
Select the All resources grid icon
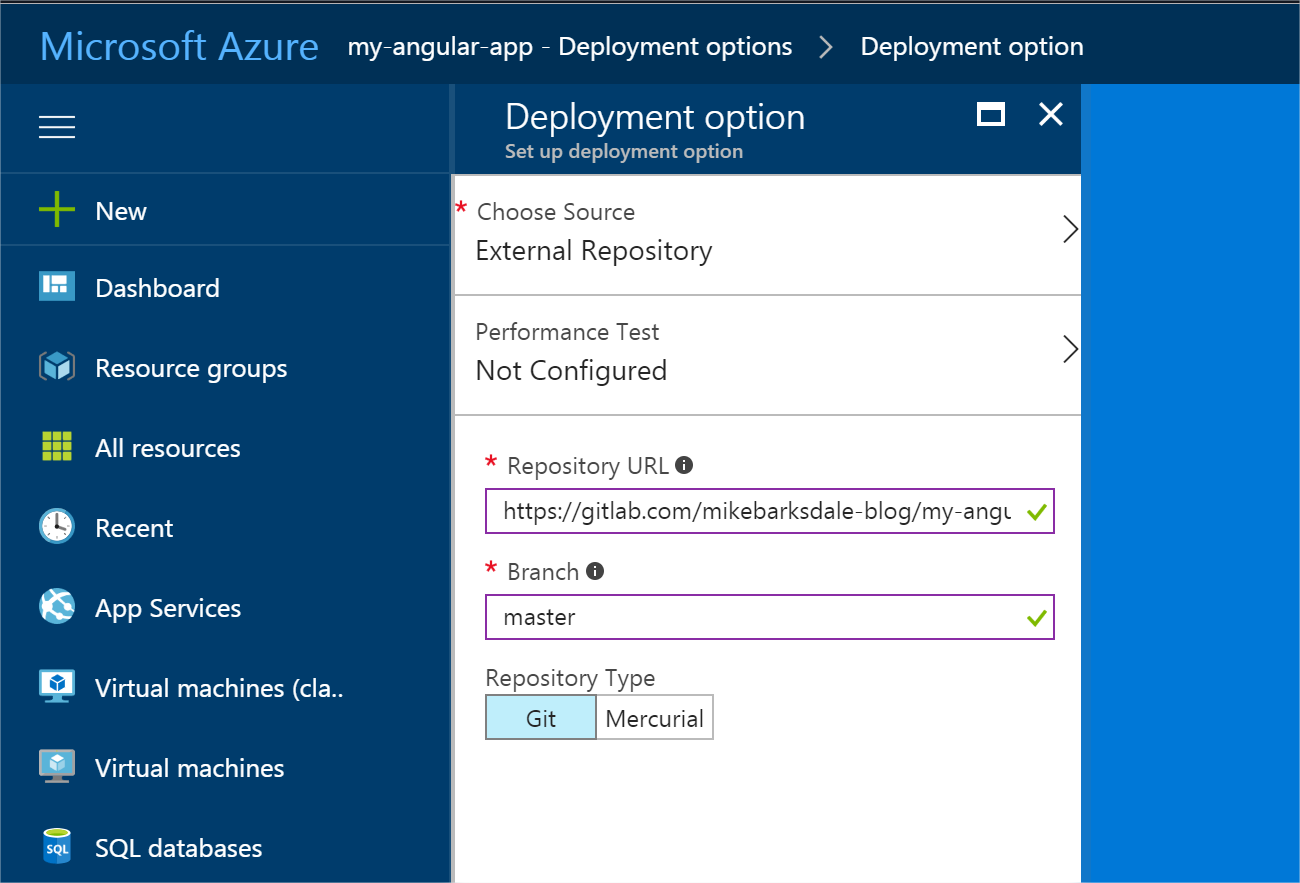tap(57, 447)
